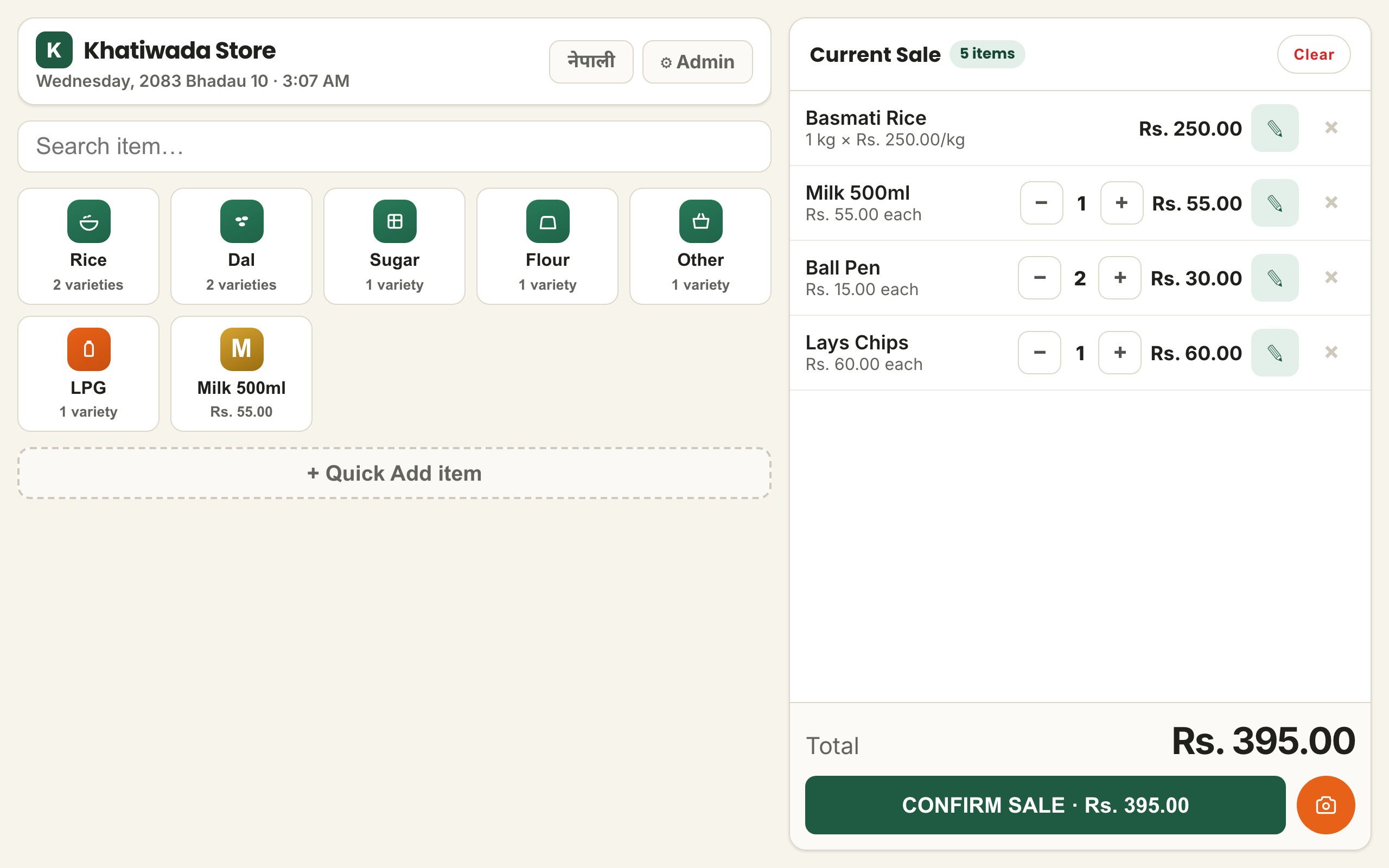Screen dimensions: 1389x868
Task: Decrease Milk 500ml quantity
Action: (1041, 203)
